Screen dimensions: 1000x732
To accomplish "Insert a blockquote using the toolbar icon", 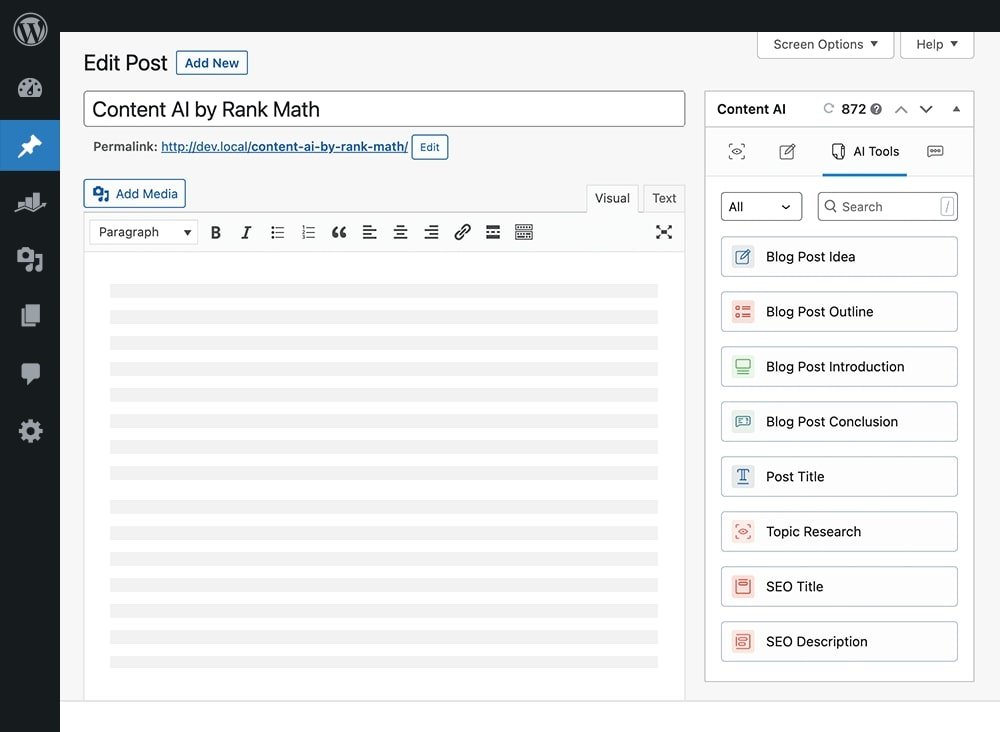I will 338,232.
